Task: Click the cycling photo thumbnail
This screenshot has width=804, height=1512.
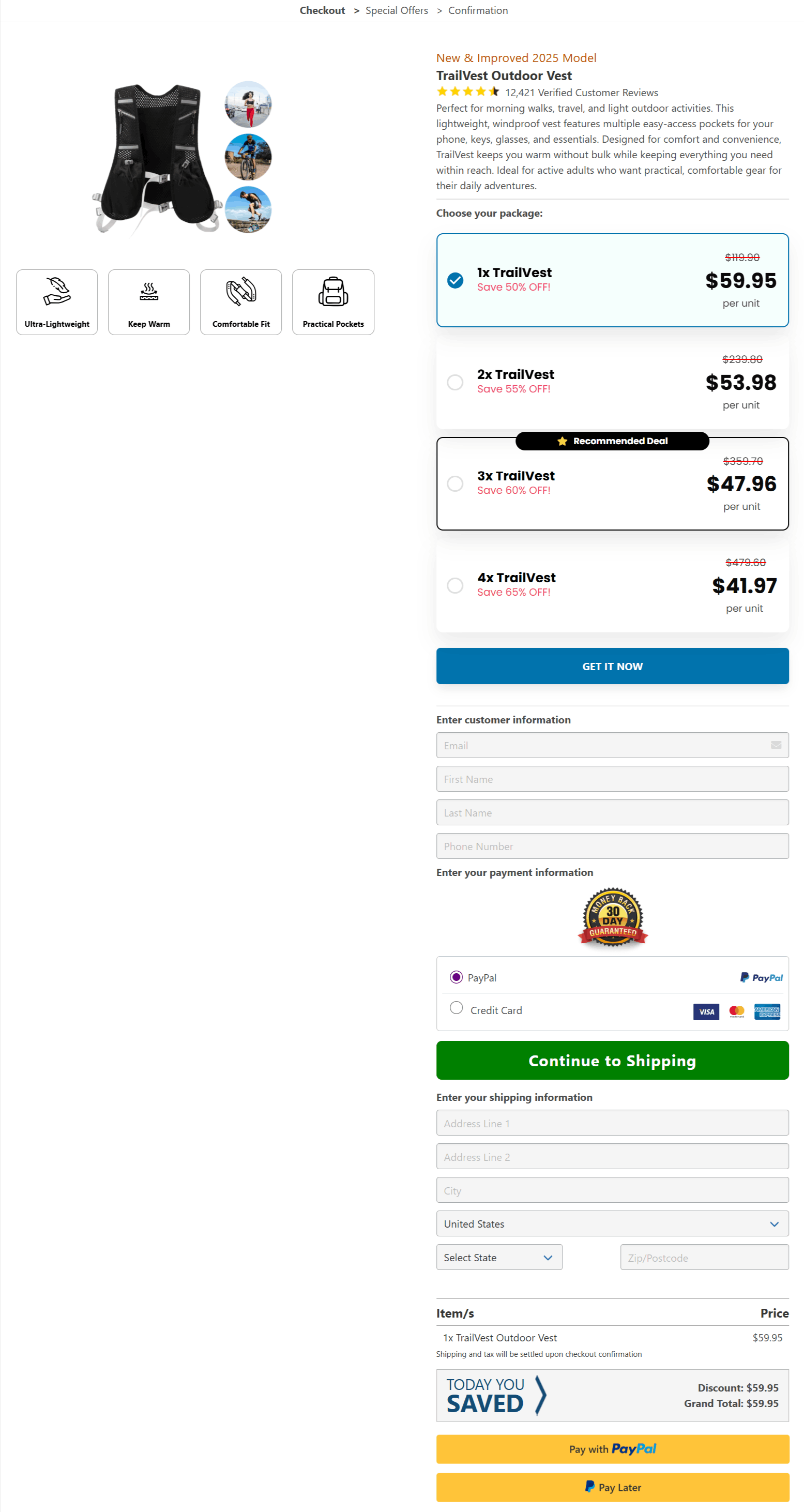Action: coord(248,157)
